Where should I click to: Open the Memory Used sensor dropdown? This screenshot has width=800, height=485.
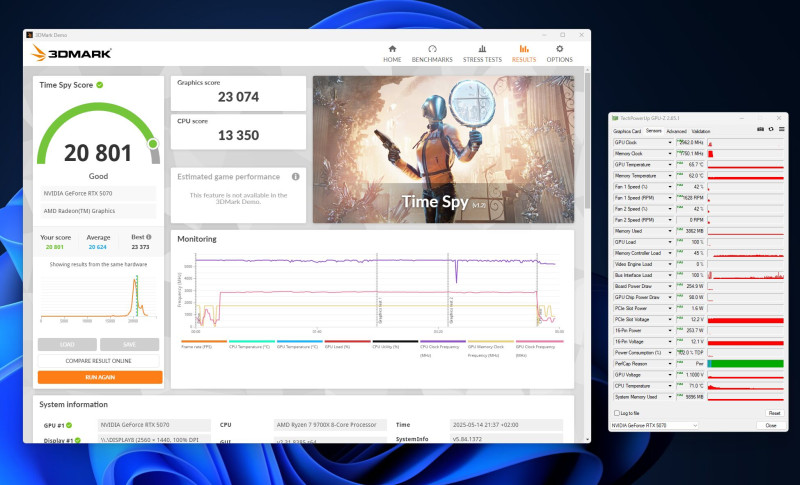coord(669,231)
